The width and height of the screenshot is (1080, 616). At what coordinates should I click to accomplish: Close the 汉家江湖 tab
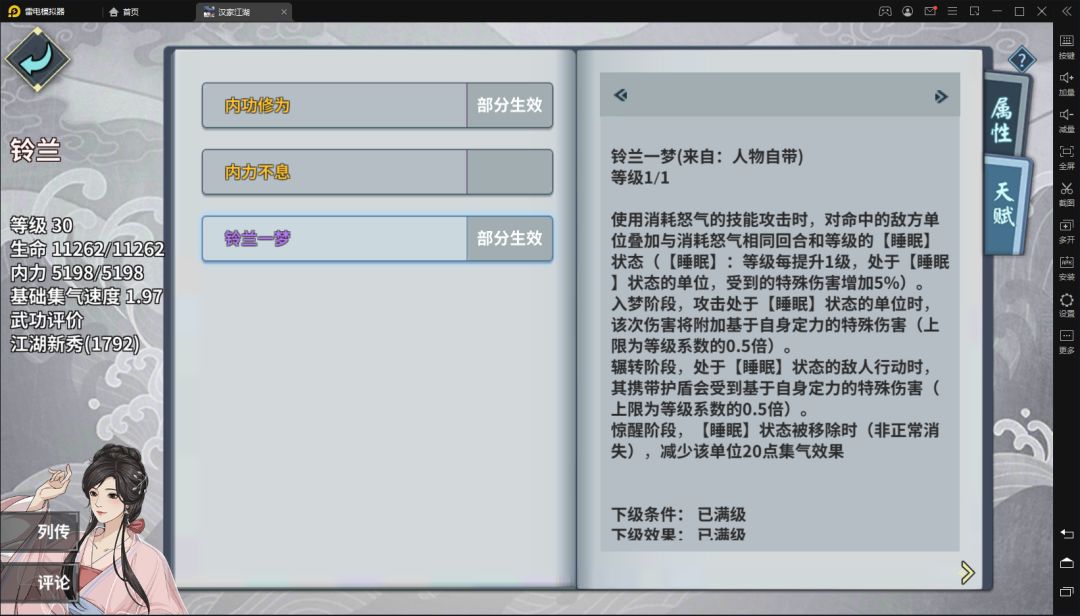[284, 12]
